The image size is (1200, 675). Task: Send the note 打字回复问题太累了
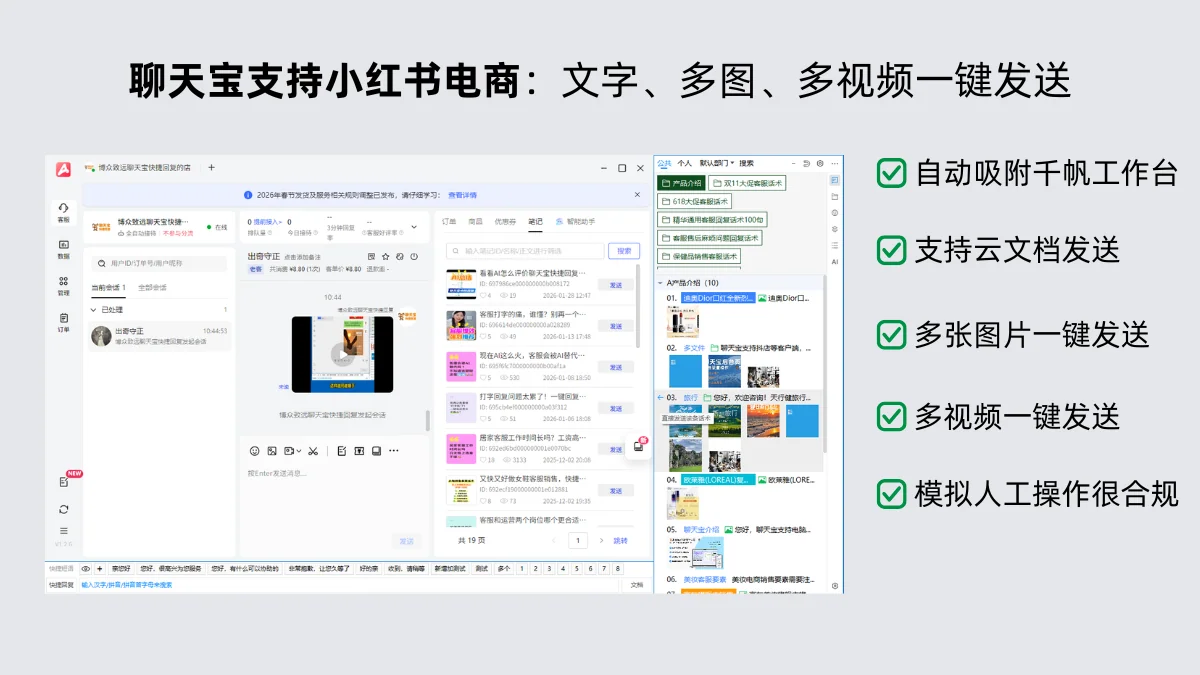615,409
